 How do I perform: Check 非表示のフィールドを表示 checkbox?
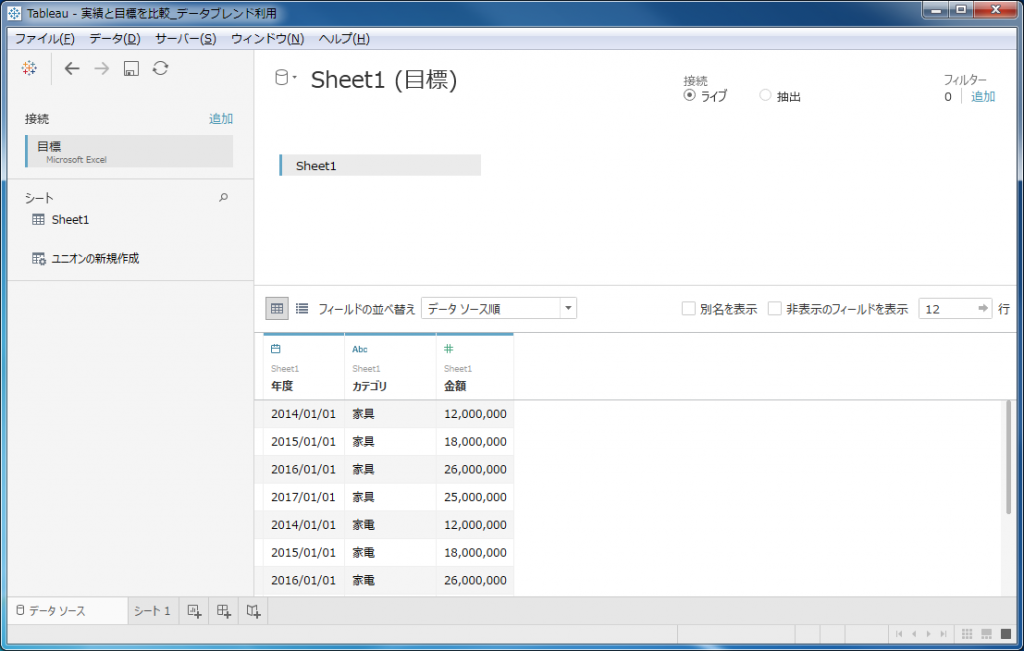tap(774, 309)
